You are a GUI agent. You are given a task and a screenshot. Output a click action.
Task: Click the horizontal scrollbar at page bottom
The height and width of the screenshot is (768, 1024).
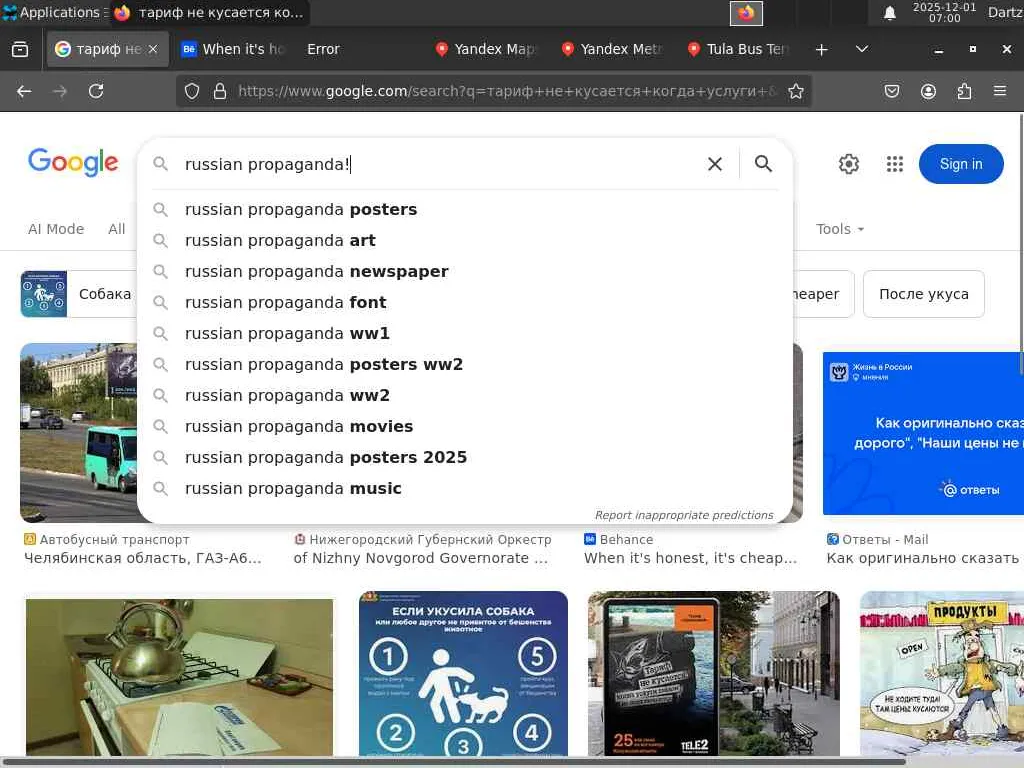point(453,762)
